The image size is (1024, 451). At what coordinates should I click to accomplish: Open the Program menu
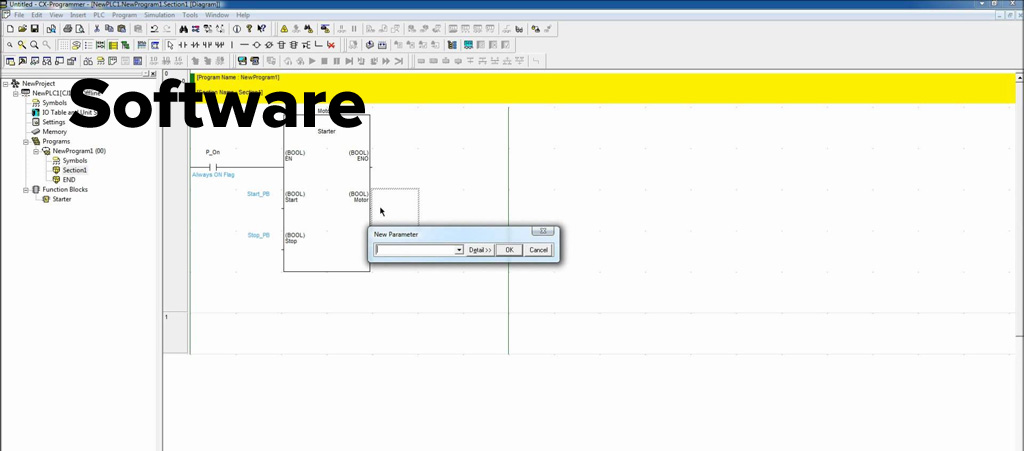124,14
